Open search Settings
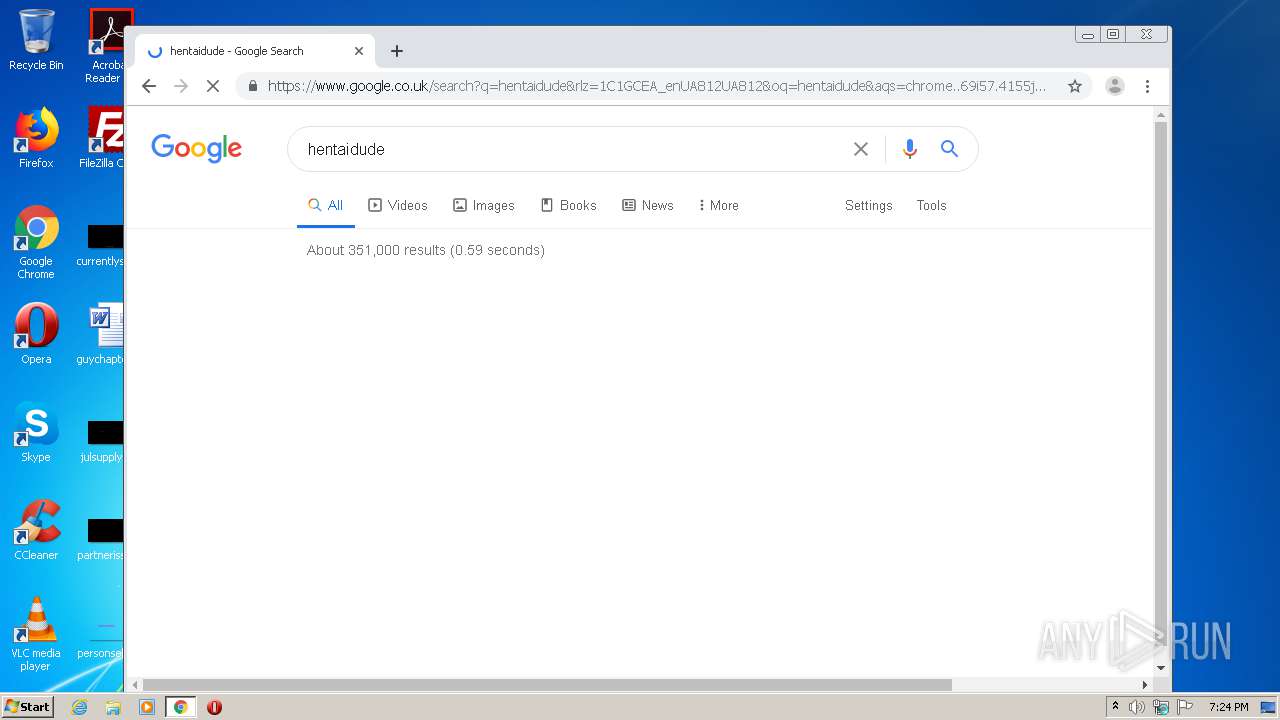1280x720 pixels. tap(868, 205)
